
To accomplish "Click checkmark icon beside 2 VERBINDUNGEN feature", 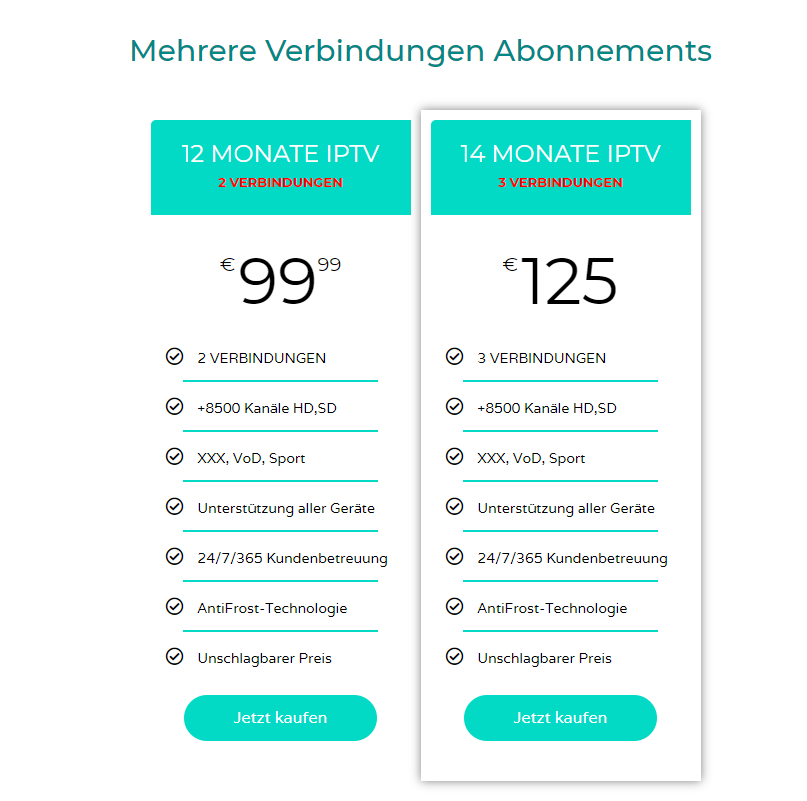I will click(174, 356).
